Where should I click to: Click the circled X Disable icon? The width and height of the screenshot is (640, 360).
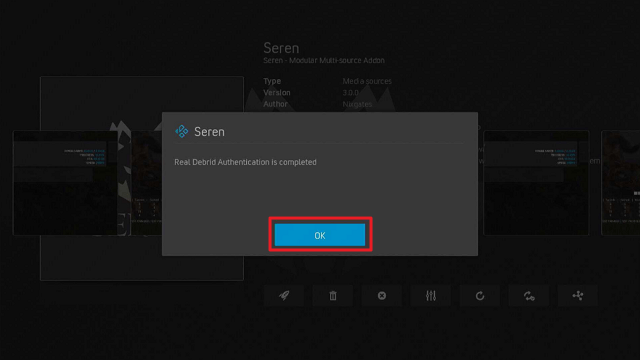[382, 296]
